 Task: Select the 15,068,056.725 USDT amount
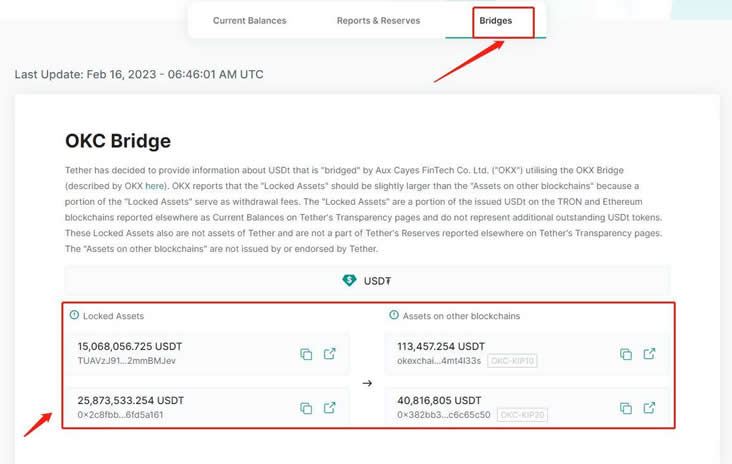click(x=130, y=346)
